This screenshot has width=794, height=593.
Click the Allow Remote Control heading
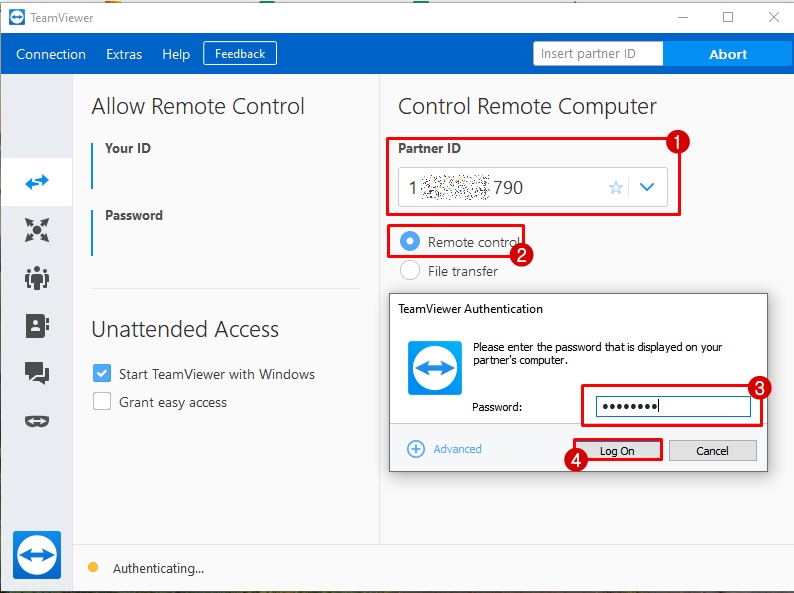[x=198, y=106]
